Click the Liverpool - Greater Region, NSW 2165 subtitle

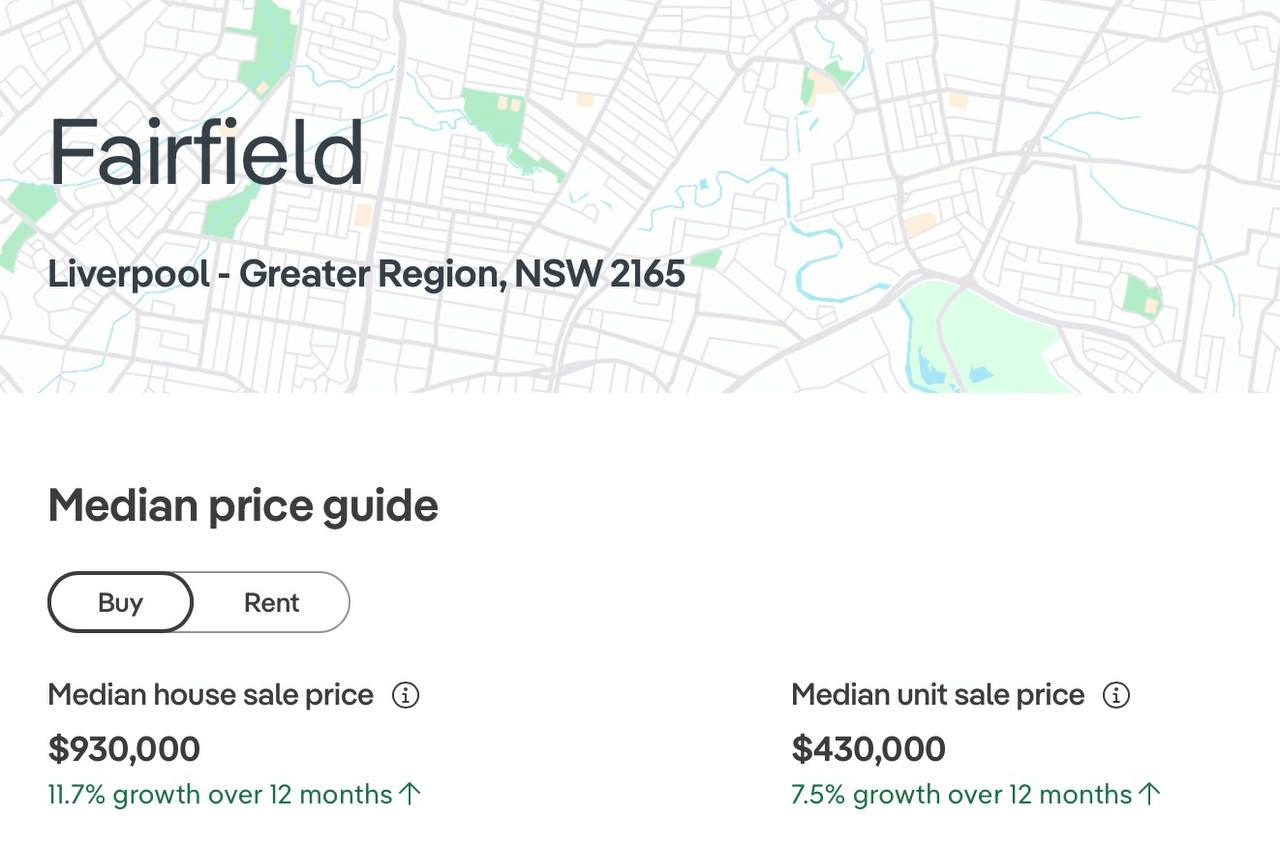[x=367, y=273]
